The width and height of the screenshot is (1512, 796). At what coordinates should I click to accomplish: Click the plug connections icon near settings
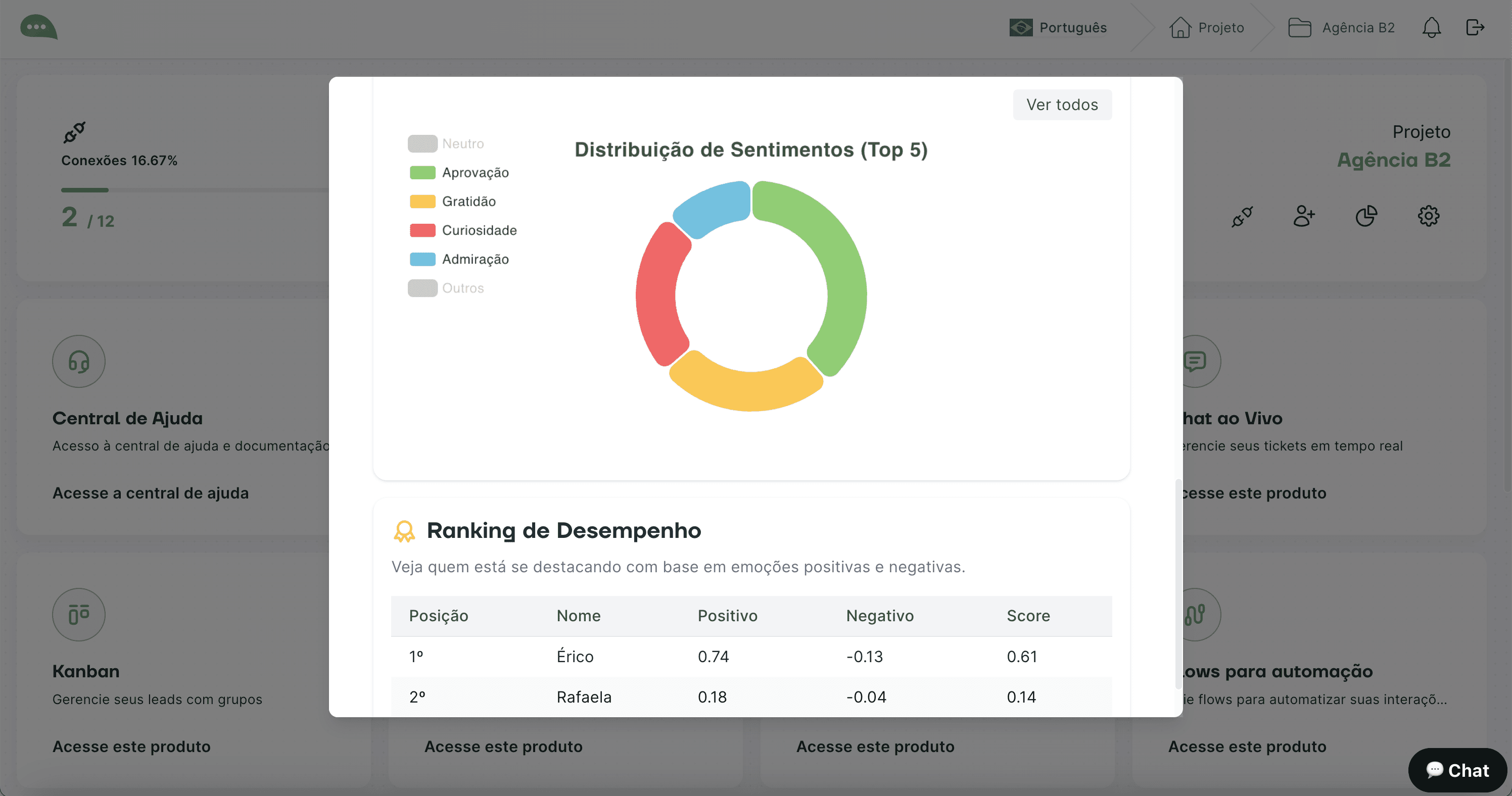1242,216
